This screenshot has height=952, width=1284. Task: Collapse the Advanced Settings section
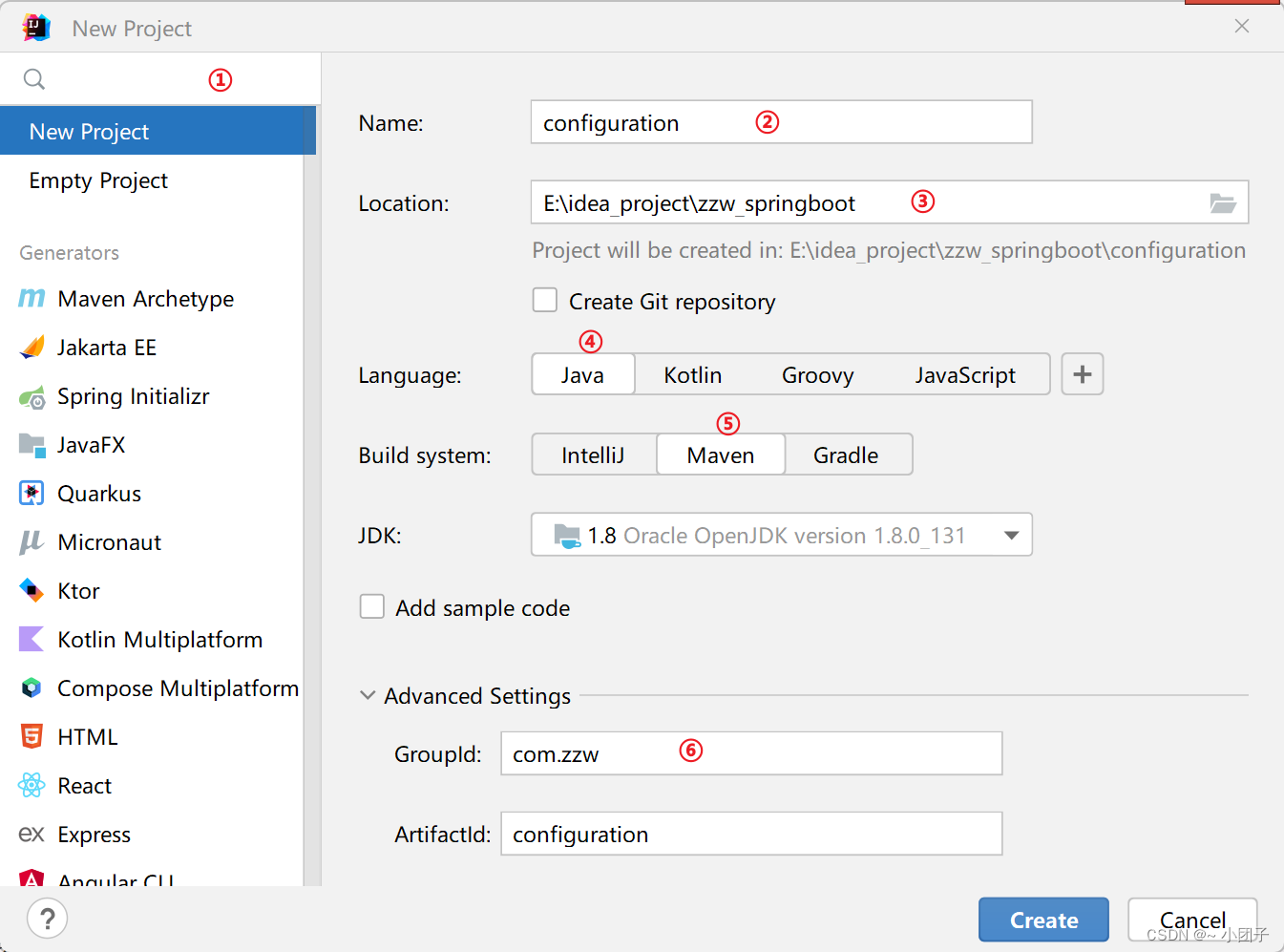(368, 696)
